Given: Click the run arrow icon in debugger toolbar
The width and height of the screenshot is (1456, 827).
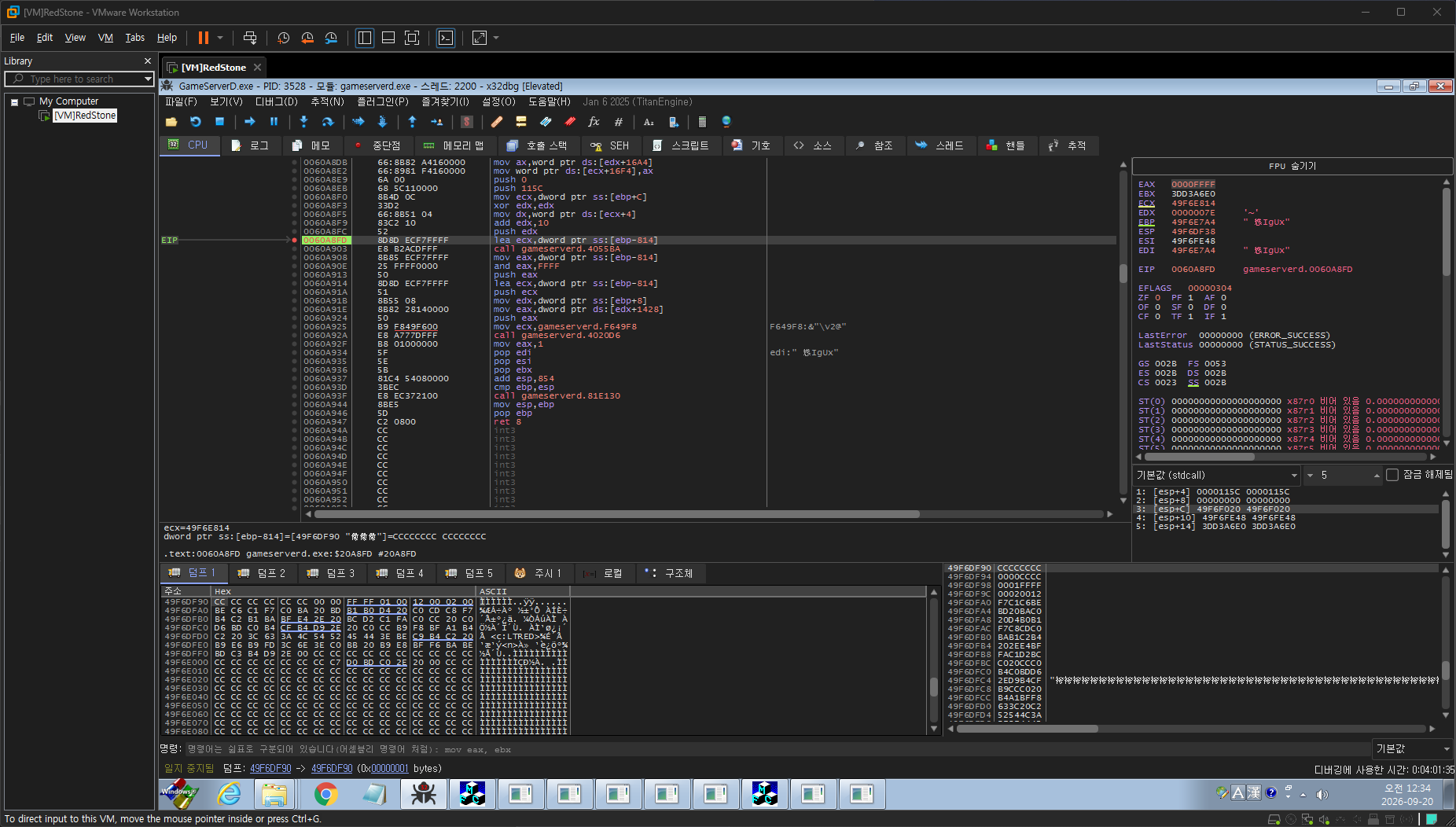Looking at the screenshot, I should pyautogui.click(x=250, y=122).
